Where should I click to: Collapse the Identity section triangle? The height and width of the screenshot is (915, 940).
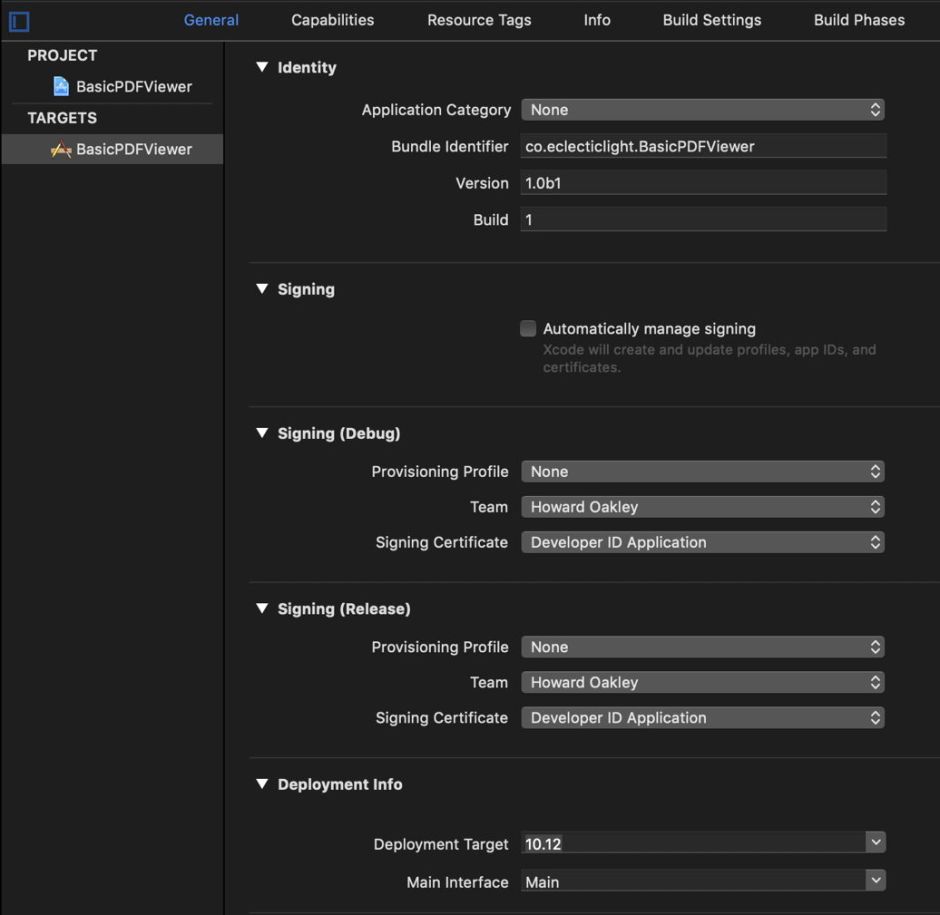262,67
